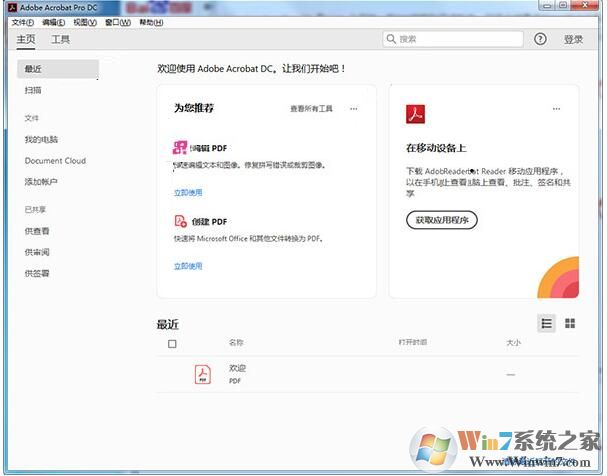
Task: Click 立即使用 under 编辑 PDF
Action: (188, 192)
